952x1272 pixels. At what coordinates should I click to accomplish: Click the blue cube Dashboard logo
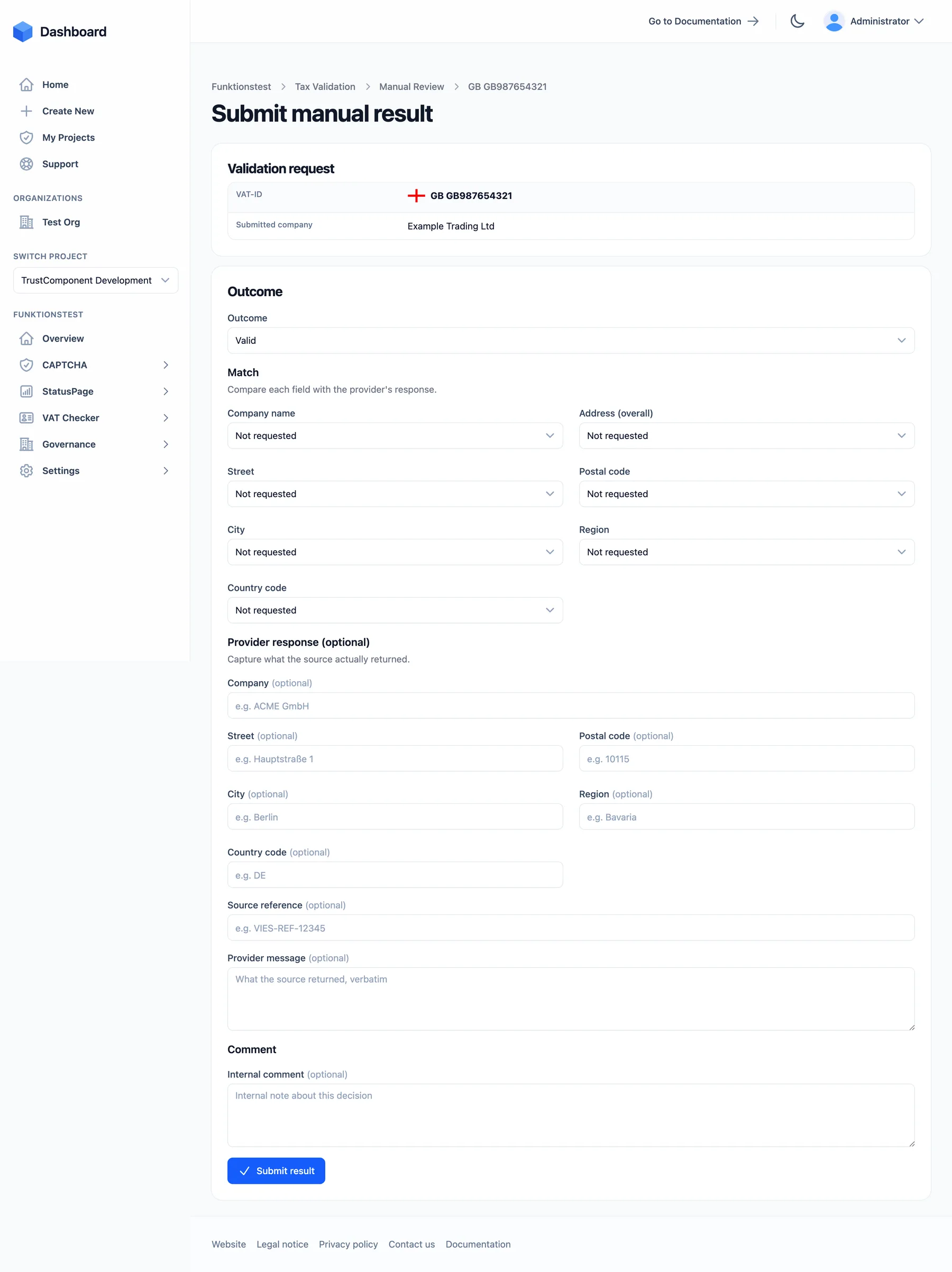point(23,32)
